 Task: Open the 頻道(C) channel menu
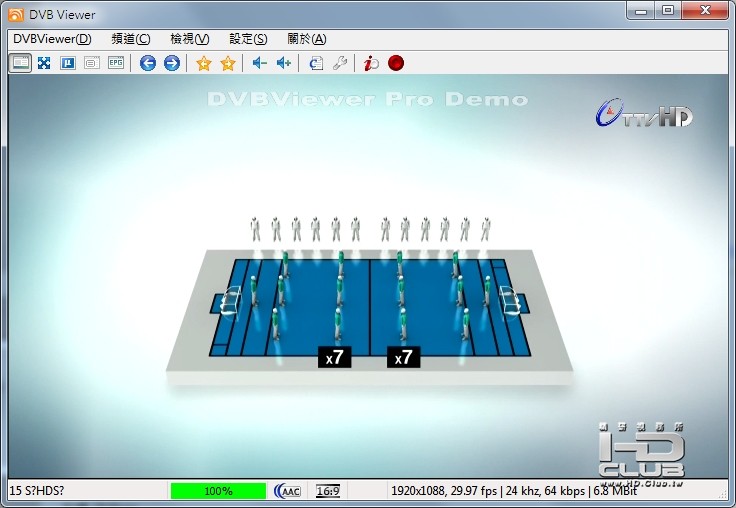tap(131, 39)
